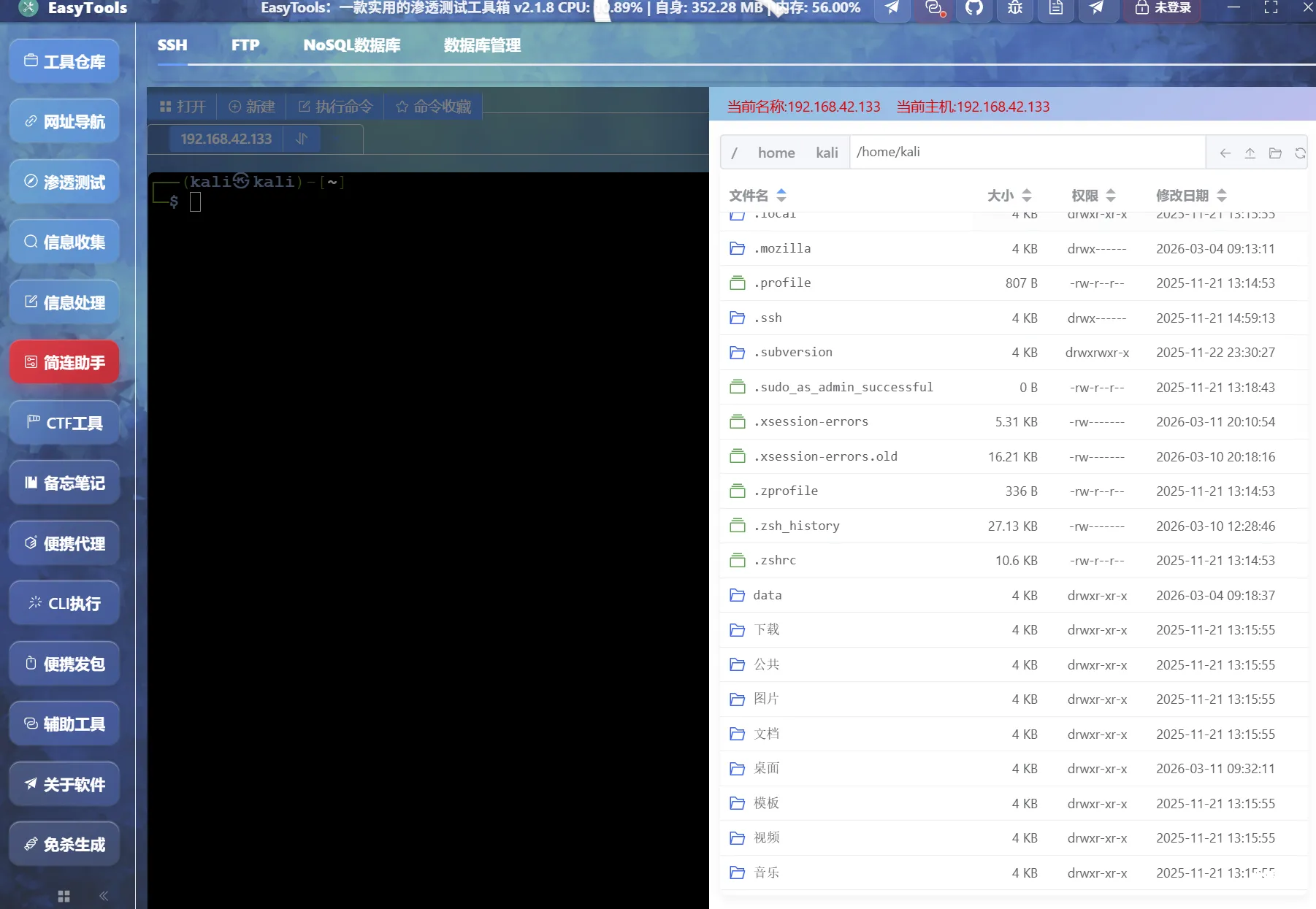This screenshot has width=1316, height=909.
Task: Click the bug report icon in title bar
Action: (x=1014, y=9)
